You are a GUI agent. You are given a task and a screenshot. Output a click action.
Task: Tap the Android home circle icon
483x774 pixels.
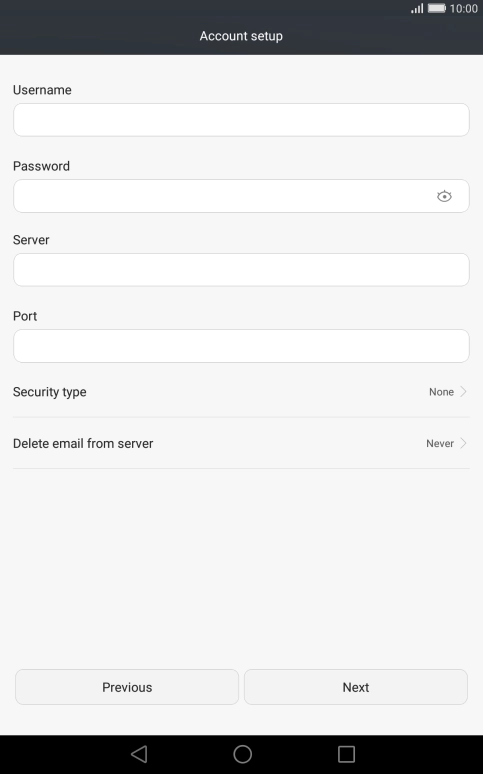pyautogui.click(x=242, y=754)
